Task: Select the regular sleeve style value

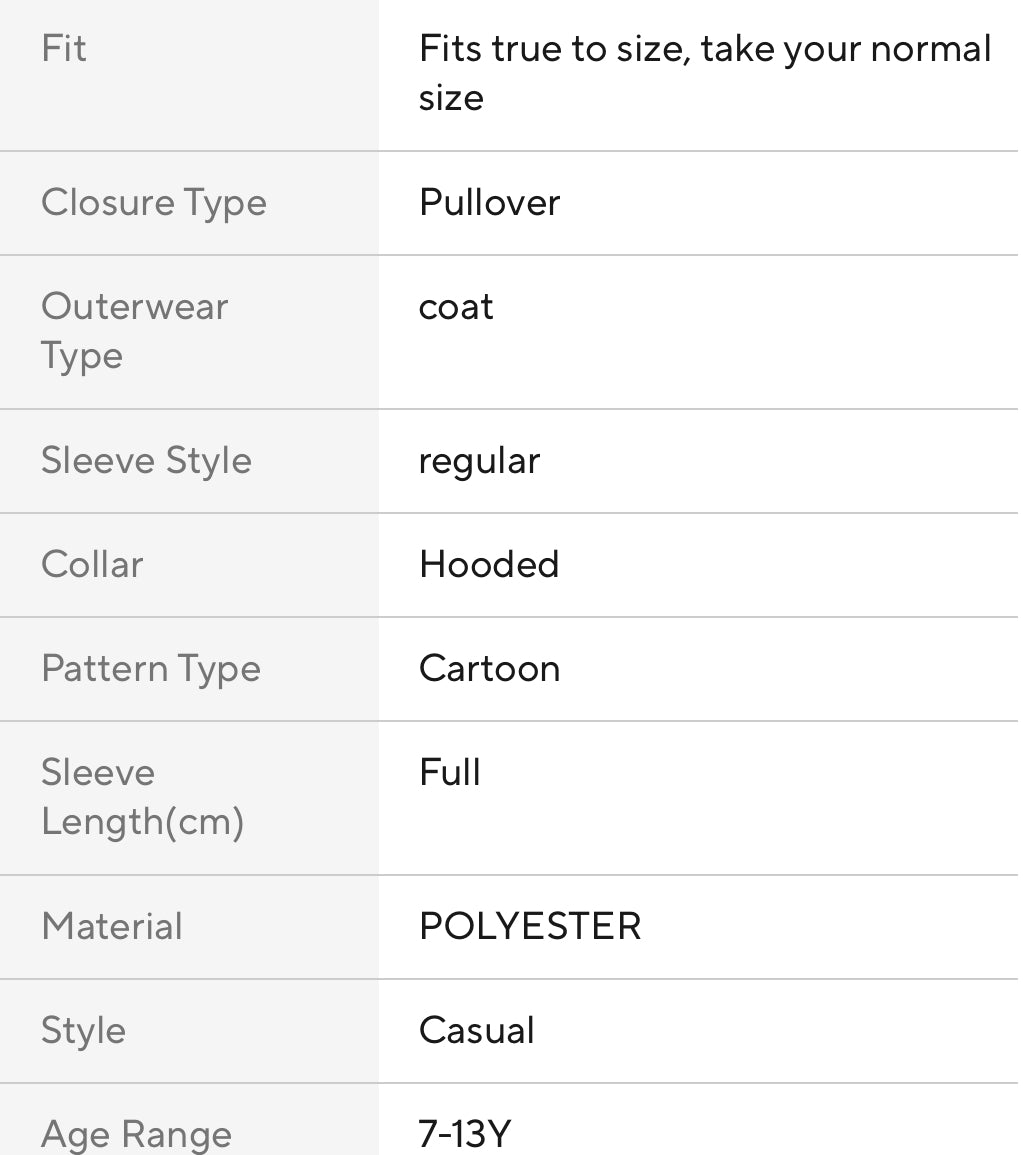Action: coord(480,461)
